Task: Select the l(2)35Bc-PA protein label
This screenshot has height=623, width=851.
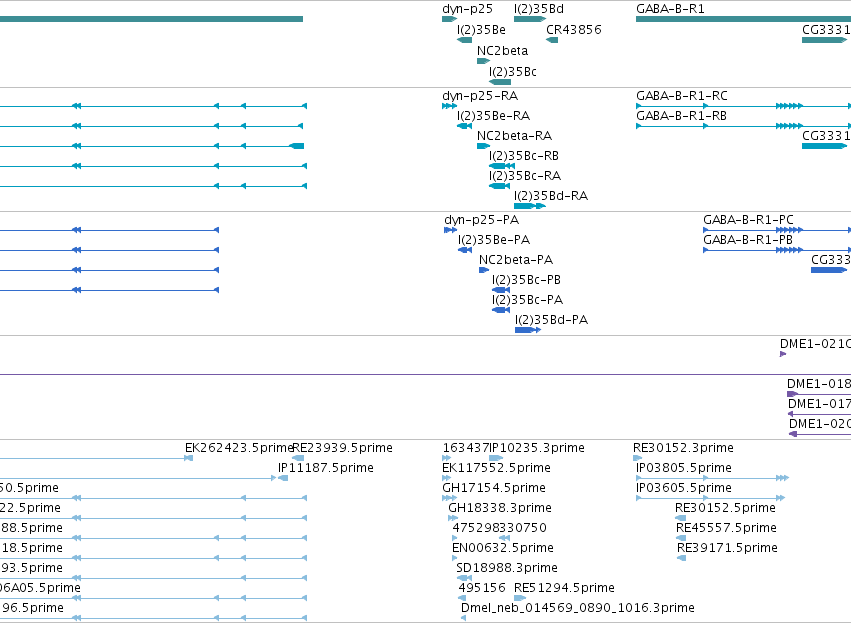Action: point(528,300)
